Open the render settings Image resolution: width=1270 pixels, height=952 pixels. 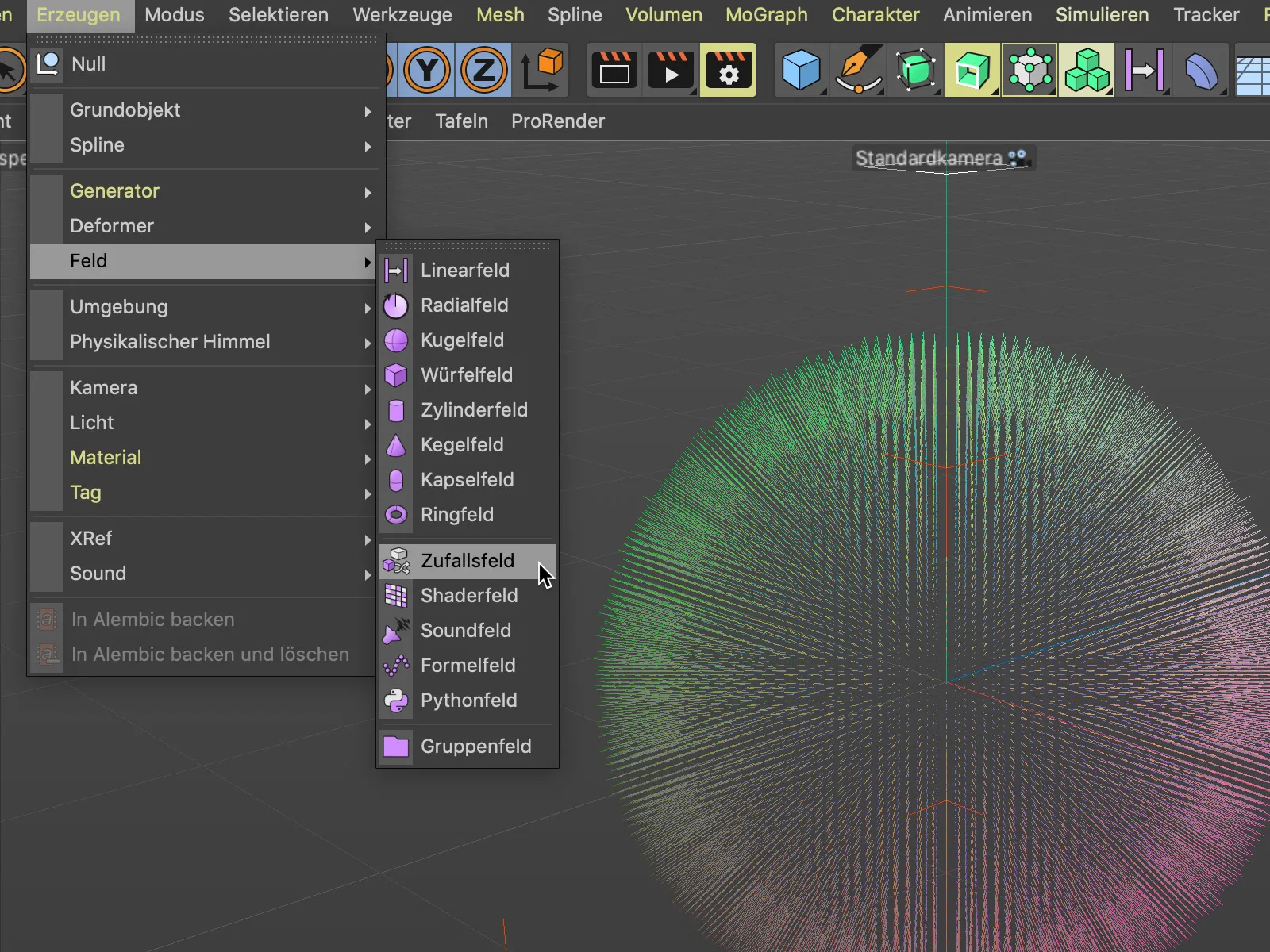point(728,71)
